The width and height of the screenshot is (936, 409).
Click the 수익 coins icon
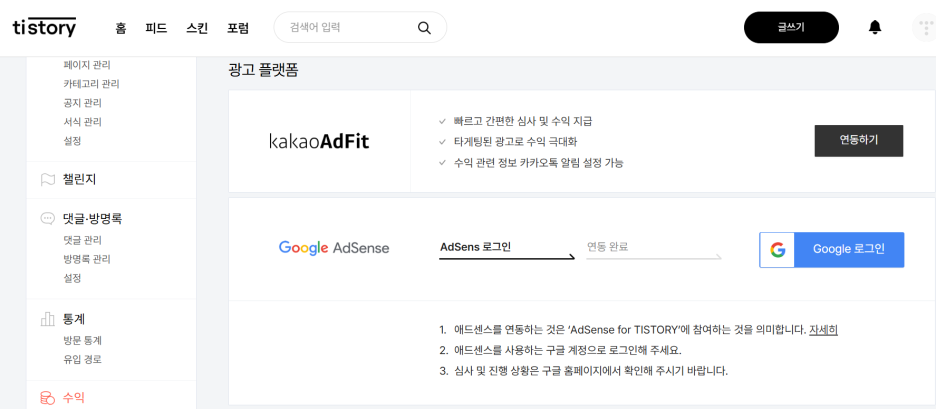[x=48, y=397]
